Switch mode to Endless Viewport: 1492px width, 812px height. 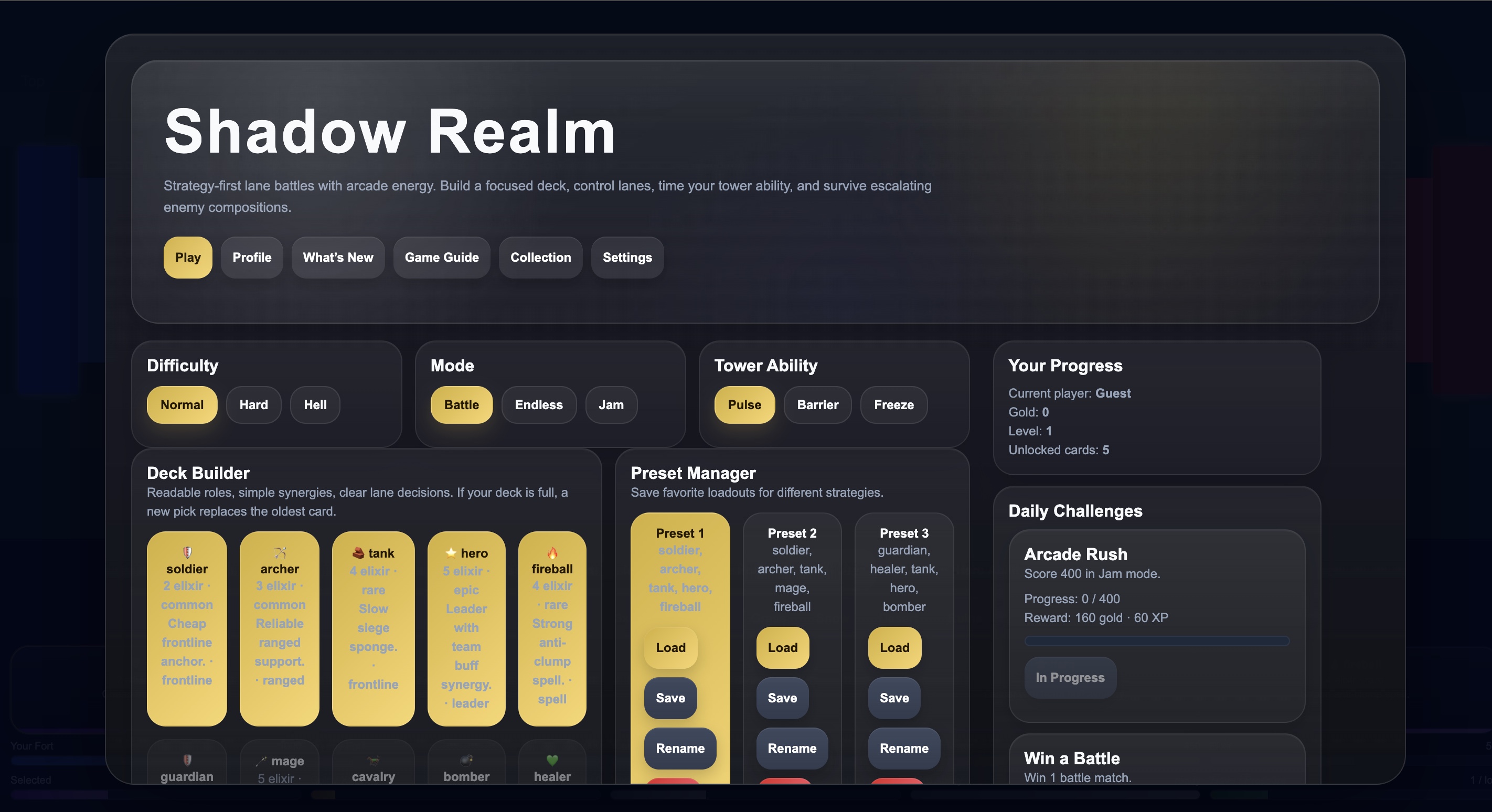coord(538,405)
